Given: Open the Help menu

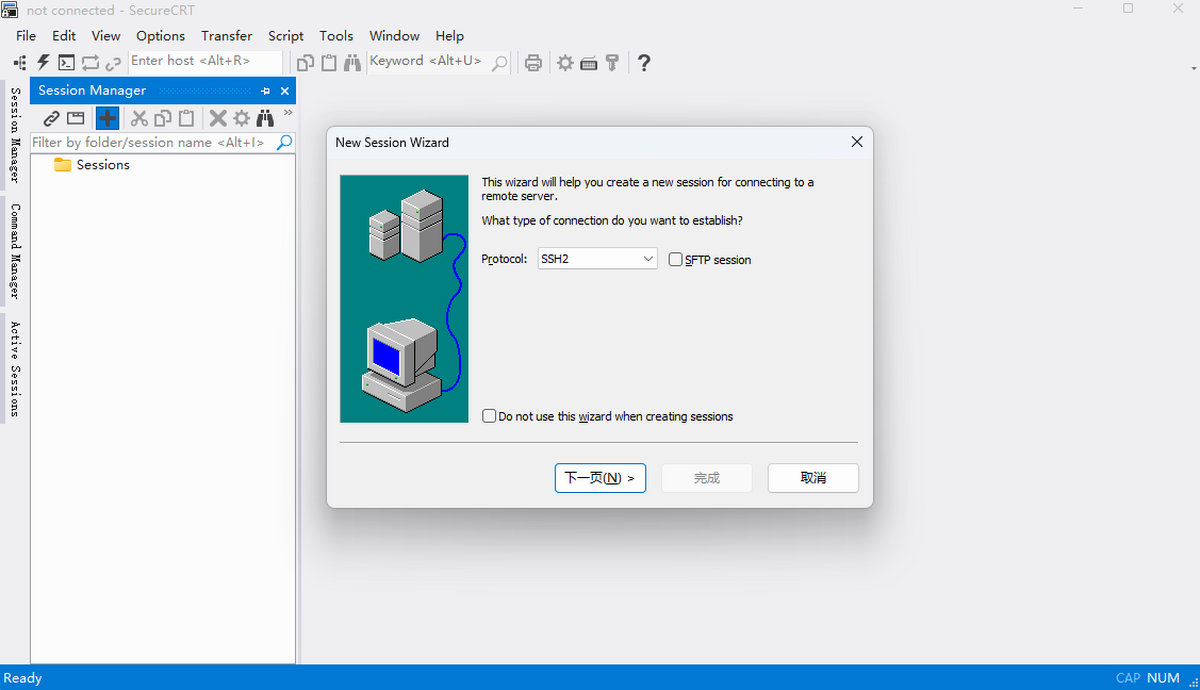Looking at the screenshot, I should tap(450, 35).
